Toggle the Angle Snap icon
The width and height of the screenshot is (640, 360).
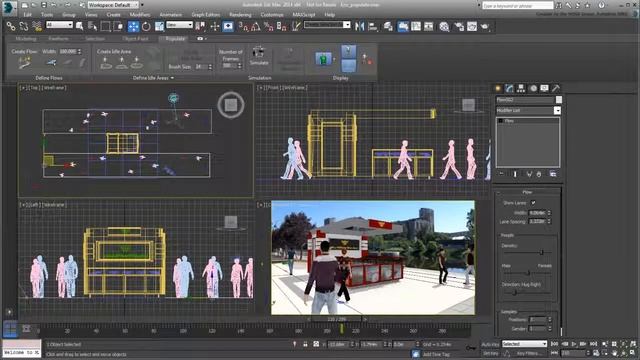pos(256,27)
